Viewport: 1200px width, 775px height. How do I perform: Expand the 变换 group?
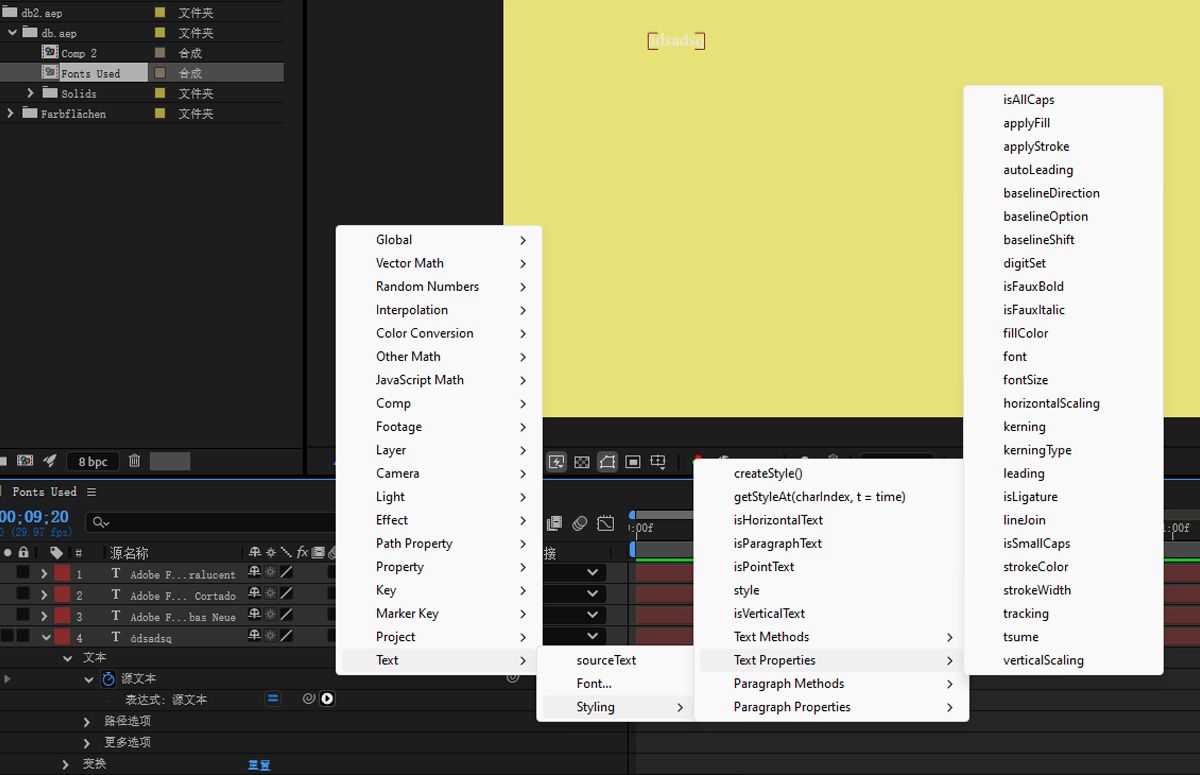66,764
